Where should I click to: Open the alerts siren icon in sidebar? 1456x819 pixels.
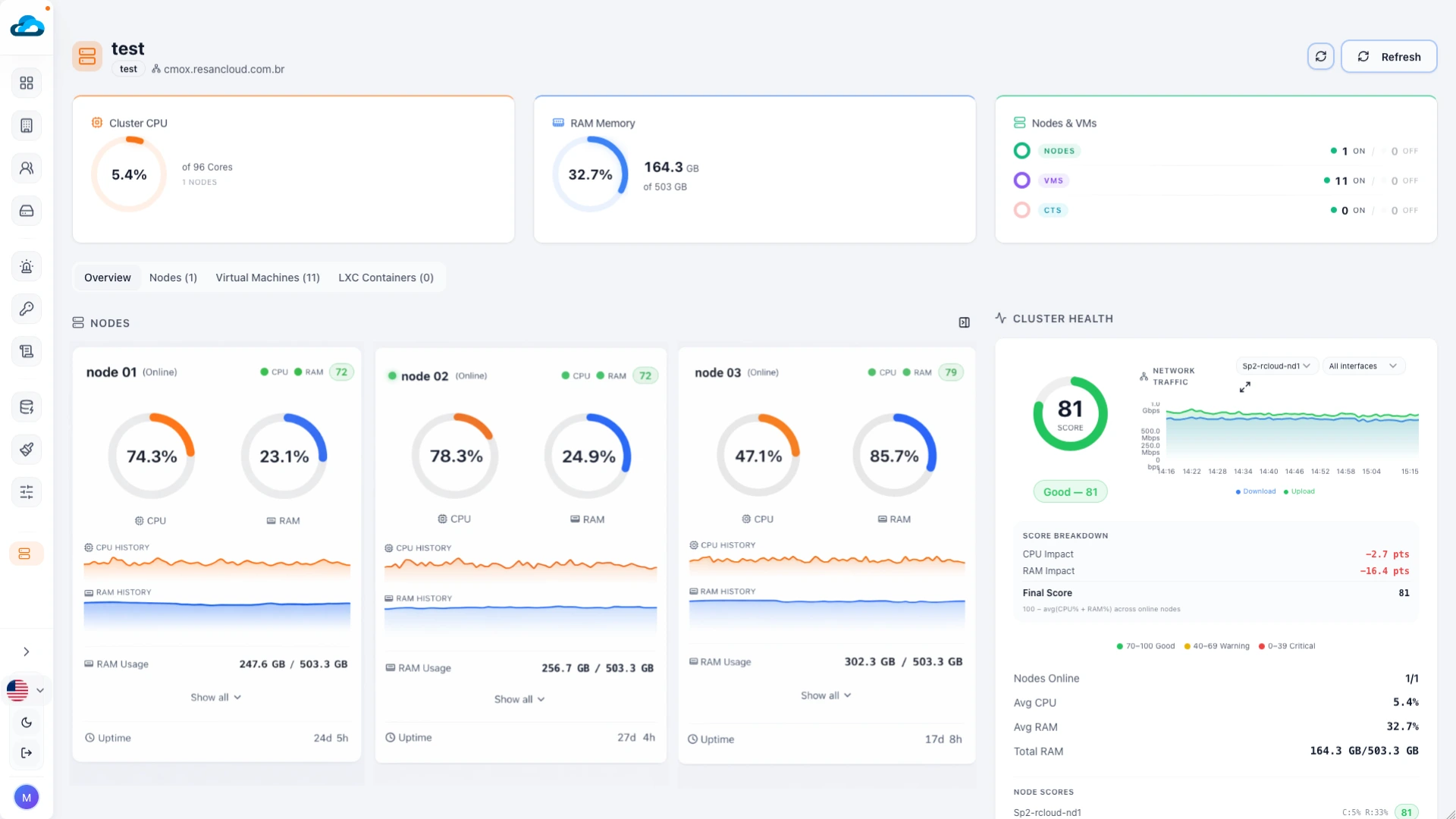(x=27, y=267)
